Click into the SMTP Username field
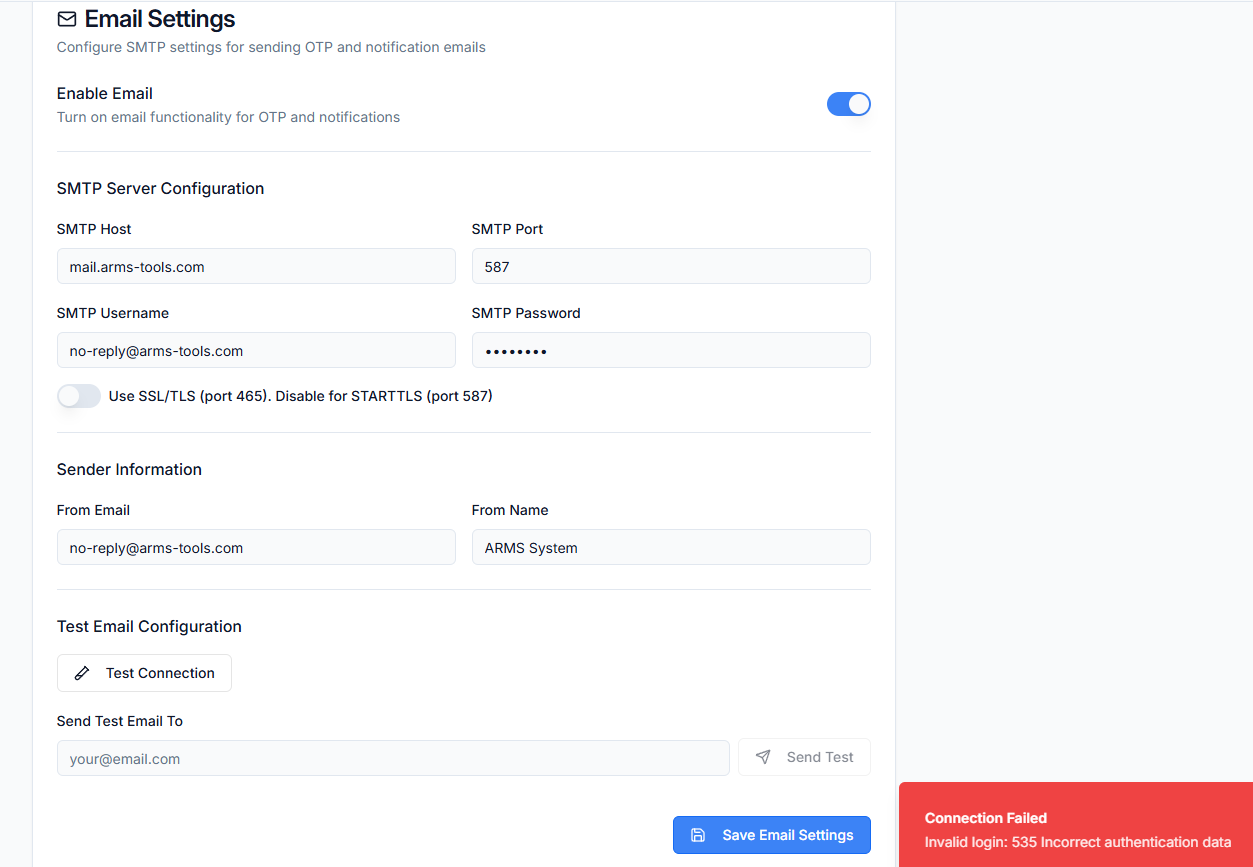This screenshot has height=867, width=1253. click(x=256, y=351)
